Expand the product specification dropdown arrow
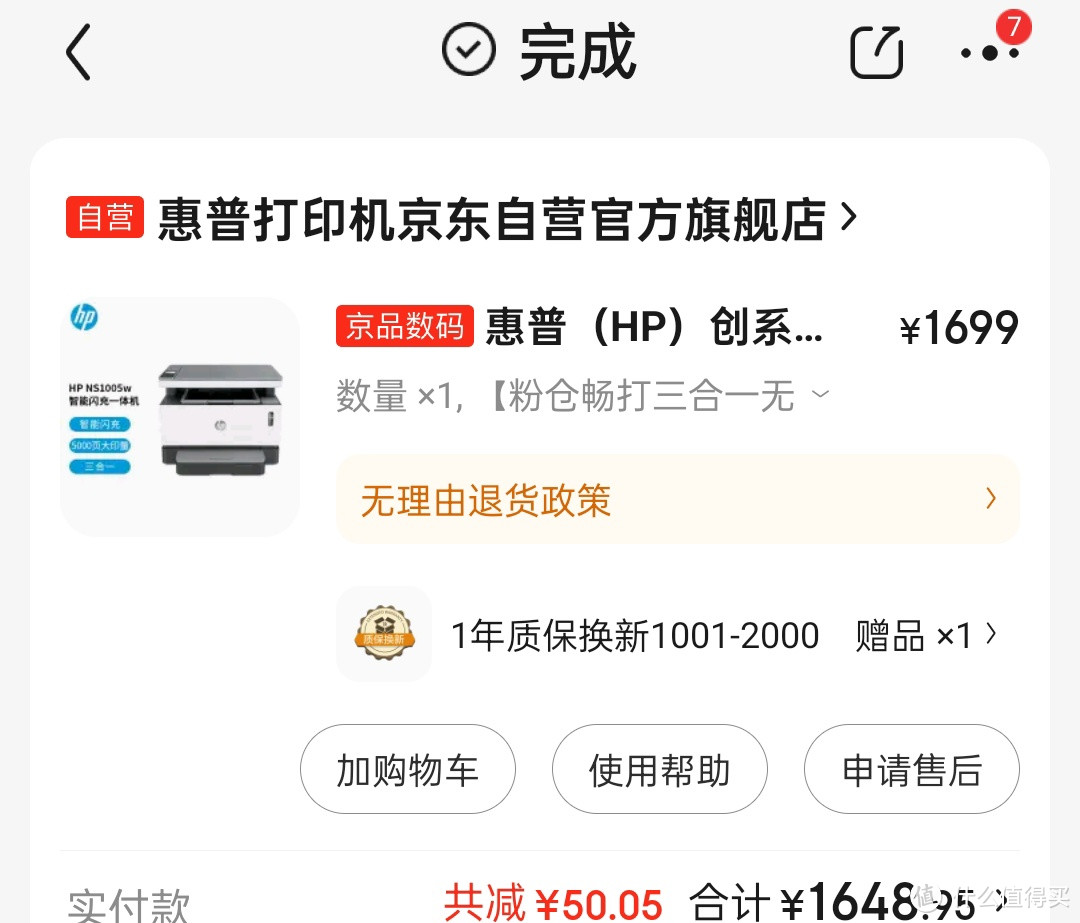 [x=820, y=394]
